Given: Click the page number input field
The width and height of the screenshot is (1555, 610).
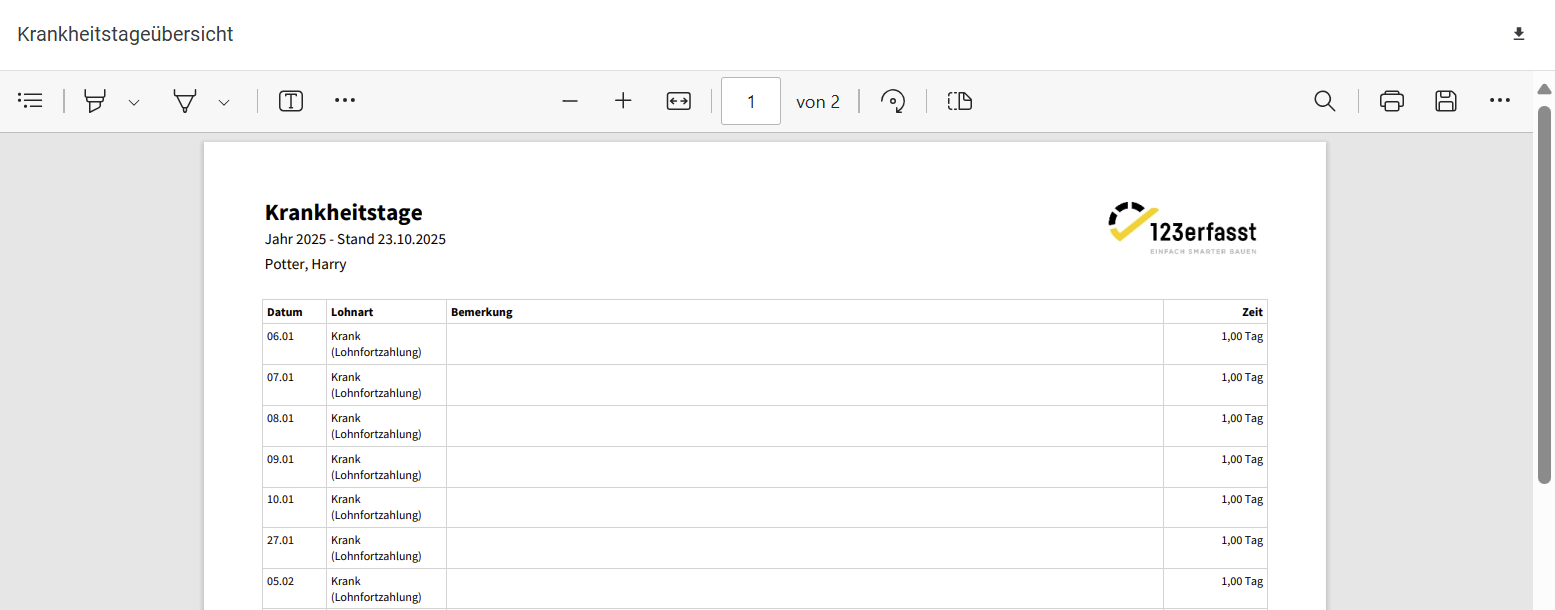Looking at the screenshot, I should tap(751, 101).
